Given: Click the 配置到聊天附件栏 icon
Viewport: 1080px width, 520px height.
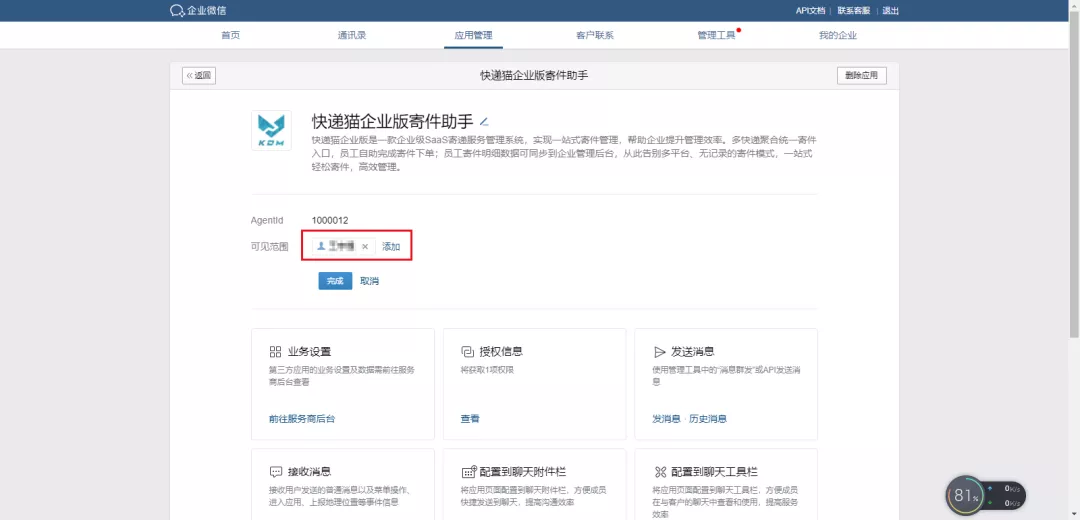Looking at the screenshot, I should [468, 472].
